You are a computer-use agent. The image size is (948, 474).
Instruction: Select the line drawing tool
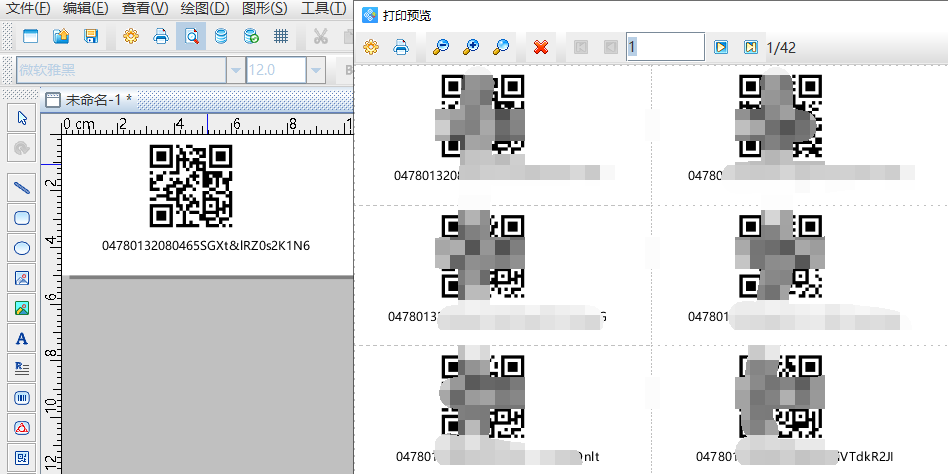click(x=22, y=187)
